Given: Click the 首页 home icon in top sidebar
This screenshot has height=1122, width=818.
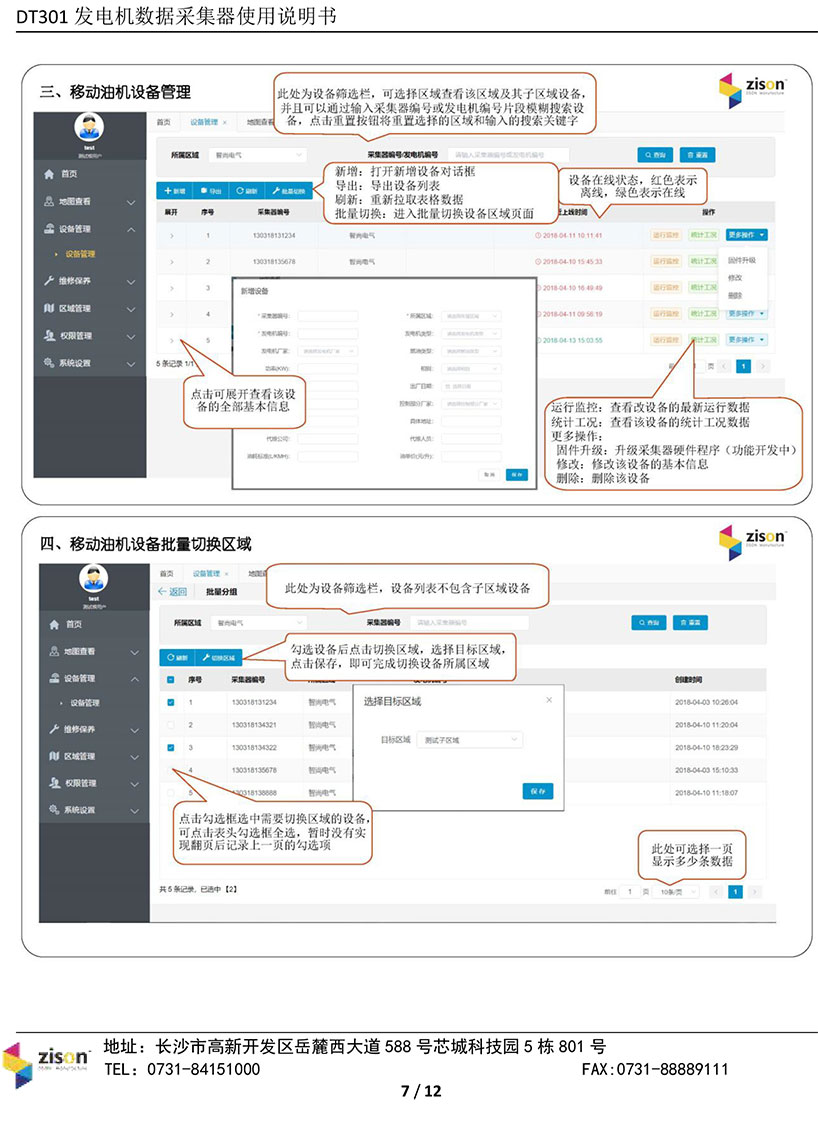Looking at the screenshot, I should click(x=50, y=174).
